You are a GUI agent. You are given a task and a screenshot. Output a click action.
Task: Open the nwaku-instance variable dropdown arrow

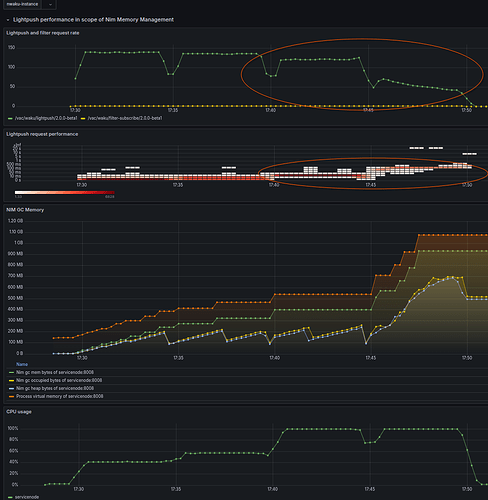50,4
